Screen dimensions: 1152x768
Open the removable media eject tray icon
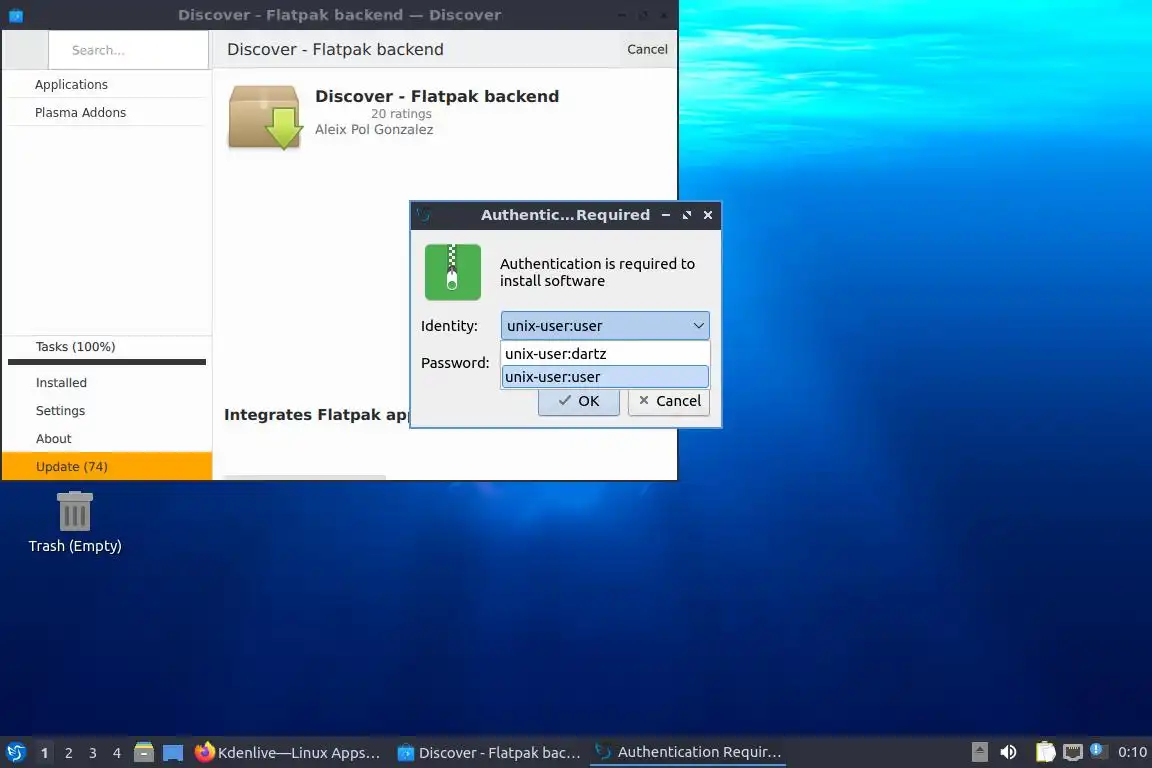point(979,752)
